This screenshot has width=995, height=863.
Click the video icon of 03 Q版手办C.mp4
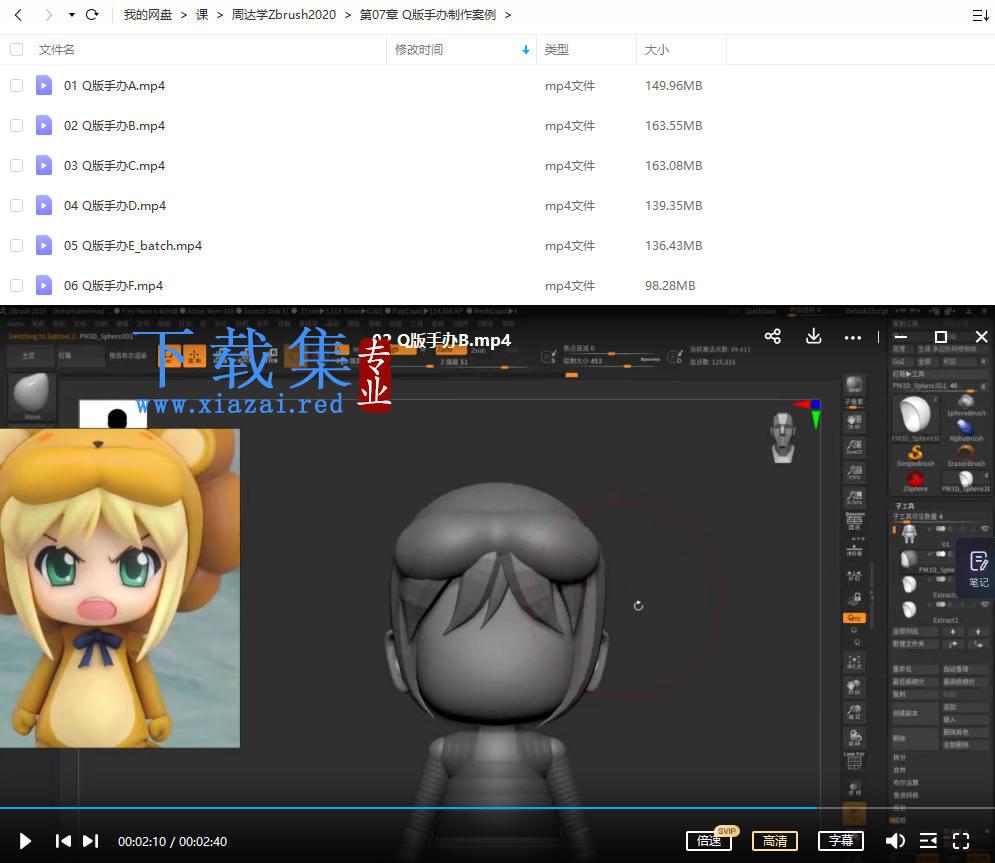44,165
